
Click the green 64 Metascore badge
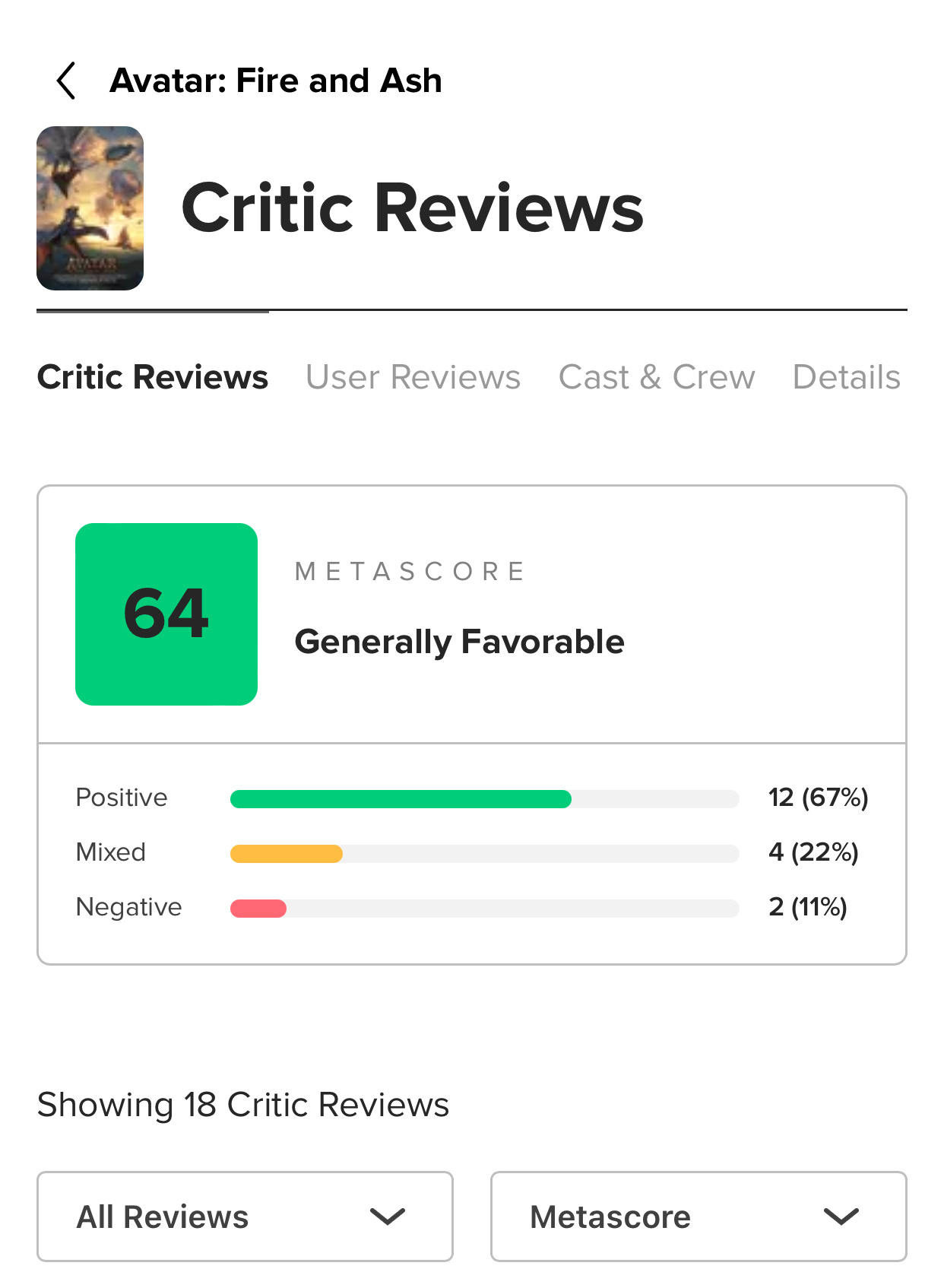[x=166, y=614]
